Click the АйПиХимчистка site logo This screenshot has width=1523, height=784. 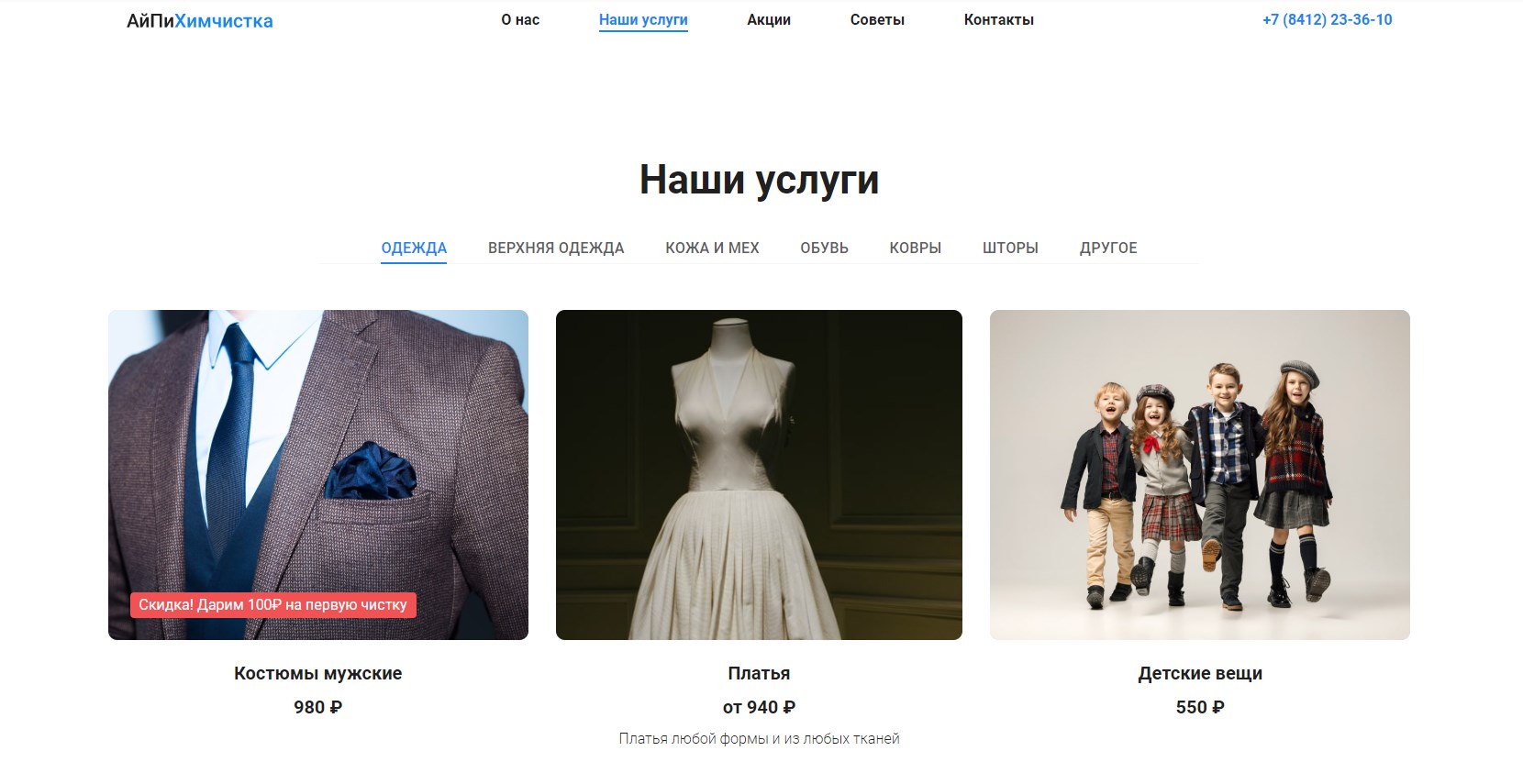199,21
